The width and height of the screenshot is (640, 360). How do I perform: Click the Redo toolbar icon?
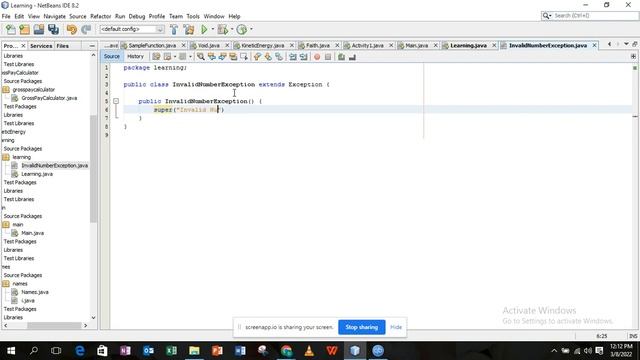(x=86, y=29)
